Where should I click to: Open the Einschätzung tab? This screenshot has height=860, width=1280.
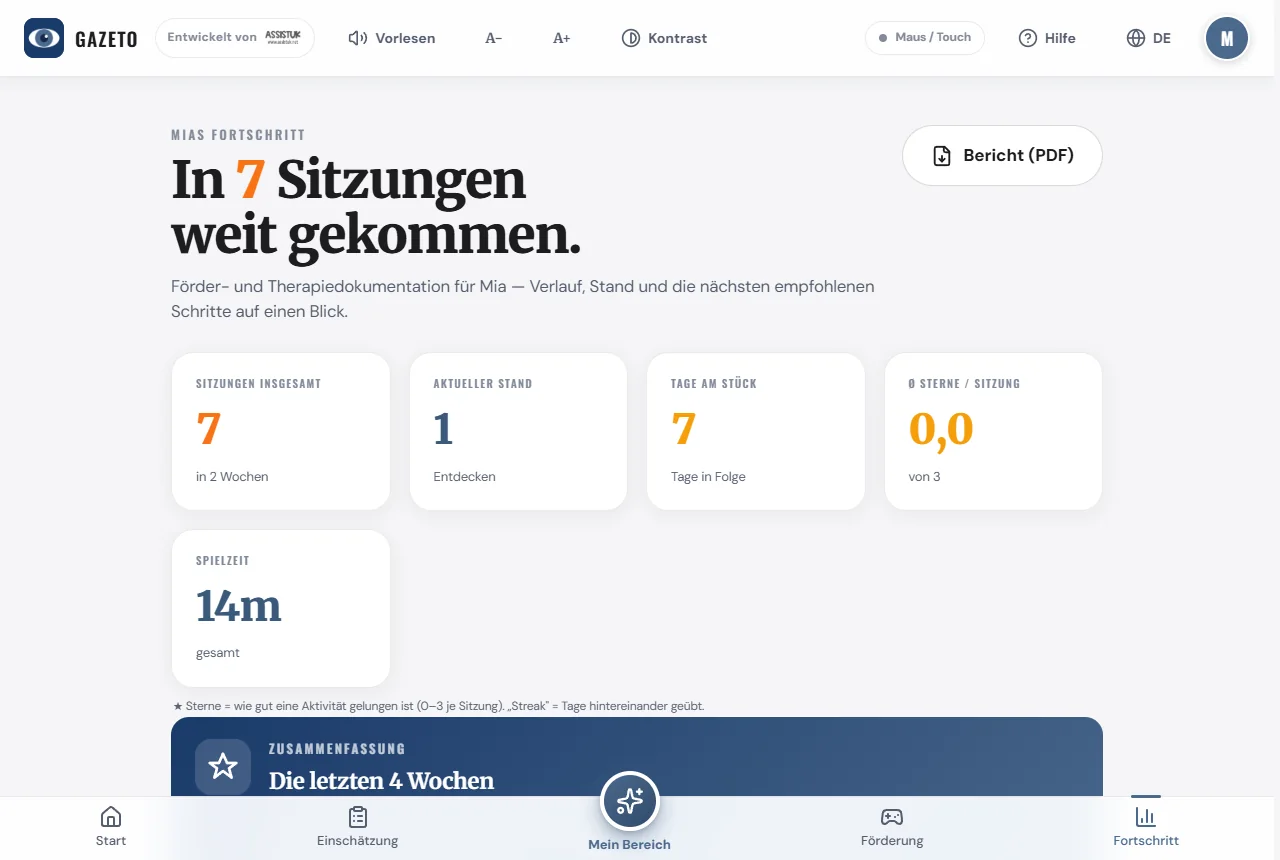pyautogui.click(x=358, y=828)
